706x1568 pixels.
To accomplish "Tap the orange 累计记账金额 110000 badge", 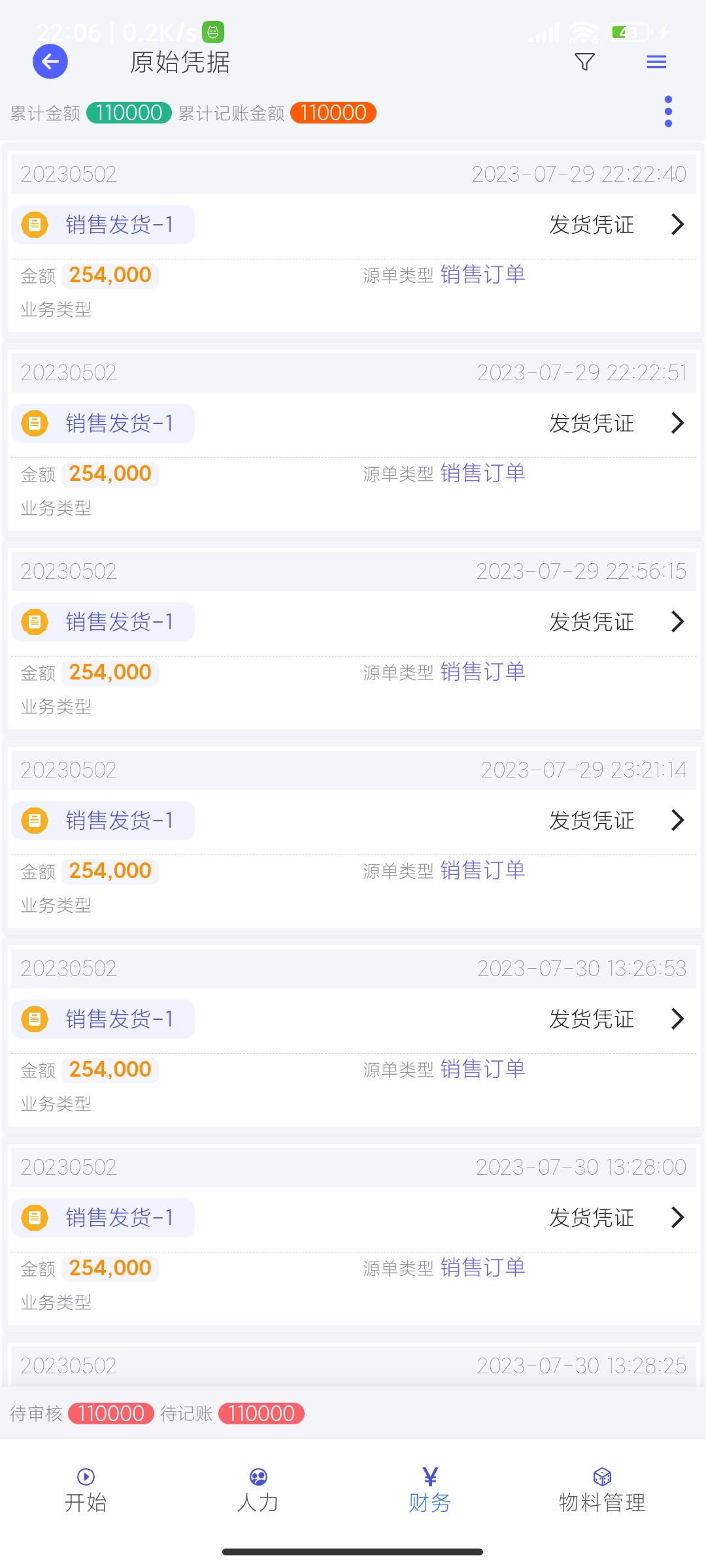I will click(x=333, y=113).
